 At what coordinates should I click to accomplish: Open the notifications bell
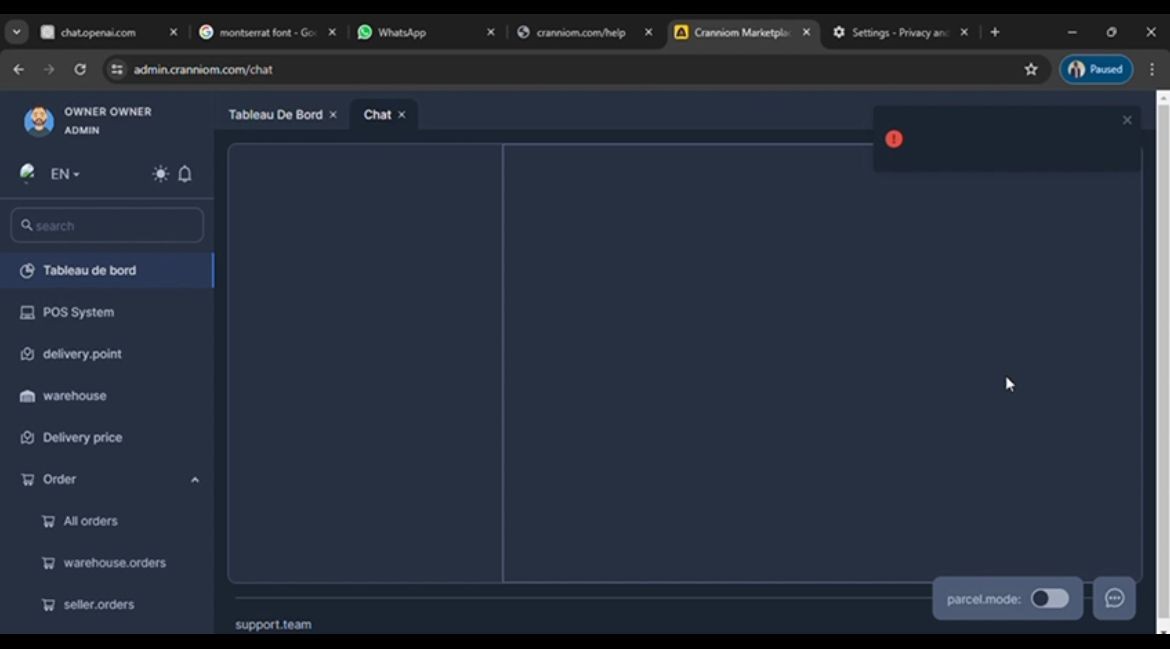click(x=185, y=174)
